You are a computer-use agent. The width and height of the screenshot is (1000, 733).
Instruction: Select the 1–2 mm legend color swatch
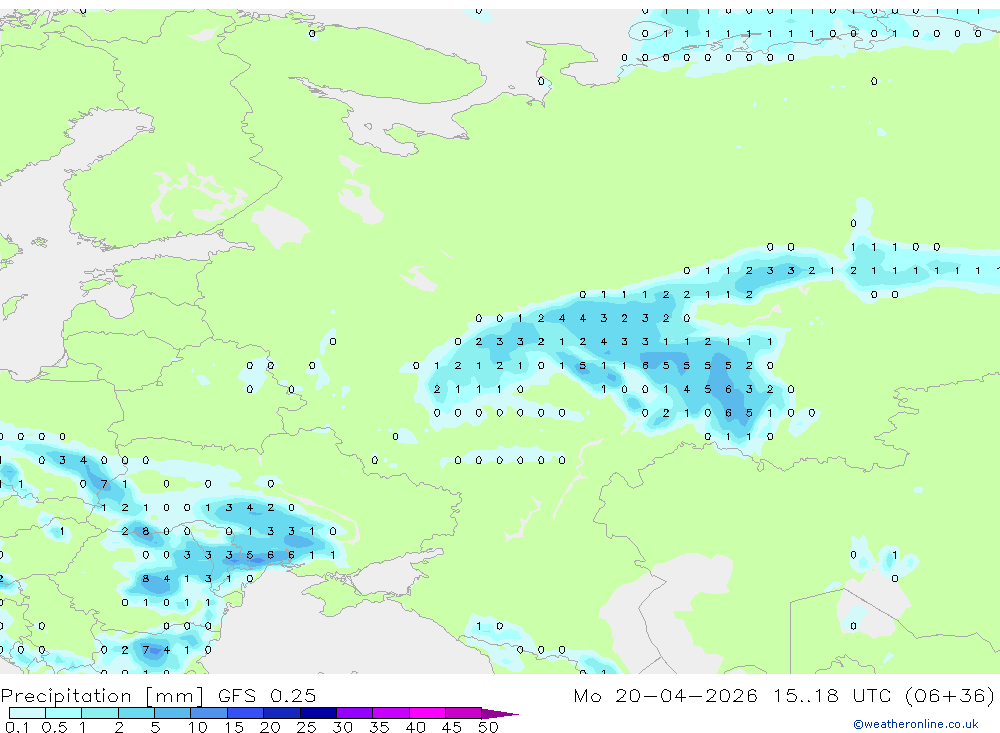(100, 713)
